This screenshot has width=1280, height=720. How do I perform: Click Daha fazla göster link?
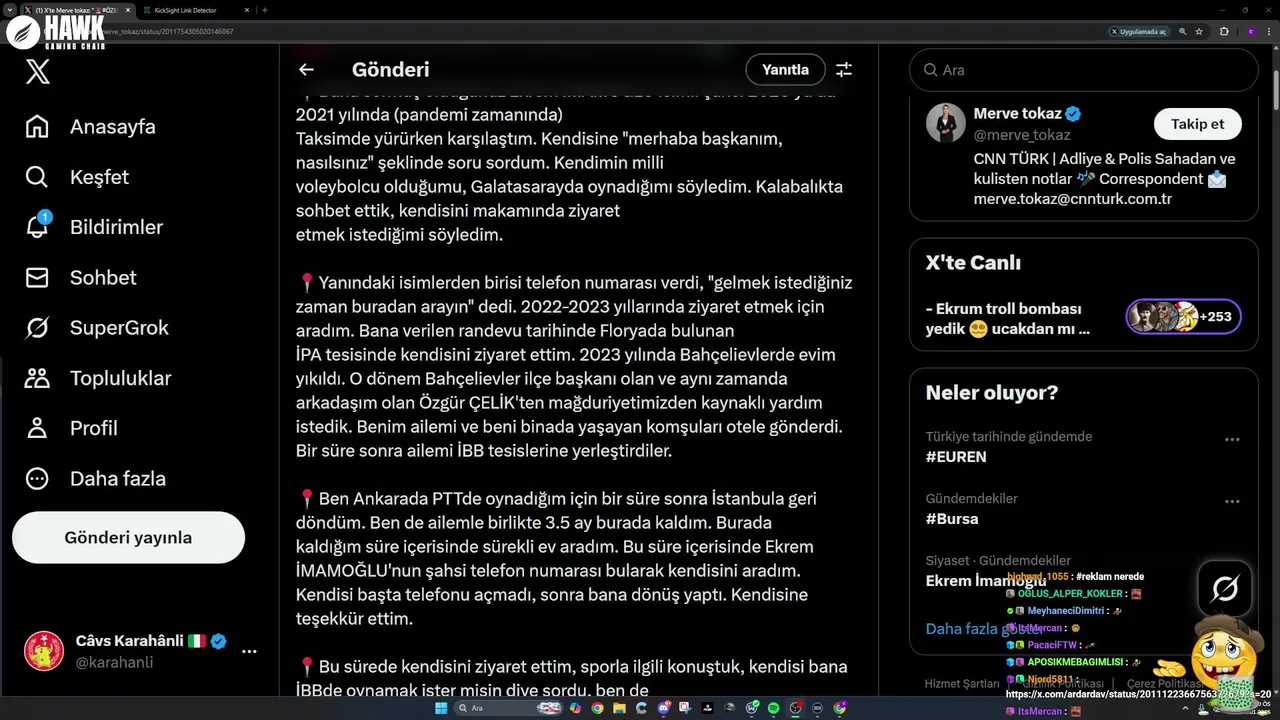984,629
